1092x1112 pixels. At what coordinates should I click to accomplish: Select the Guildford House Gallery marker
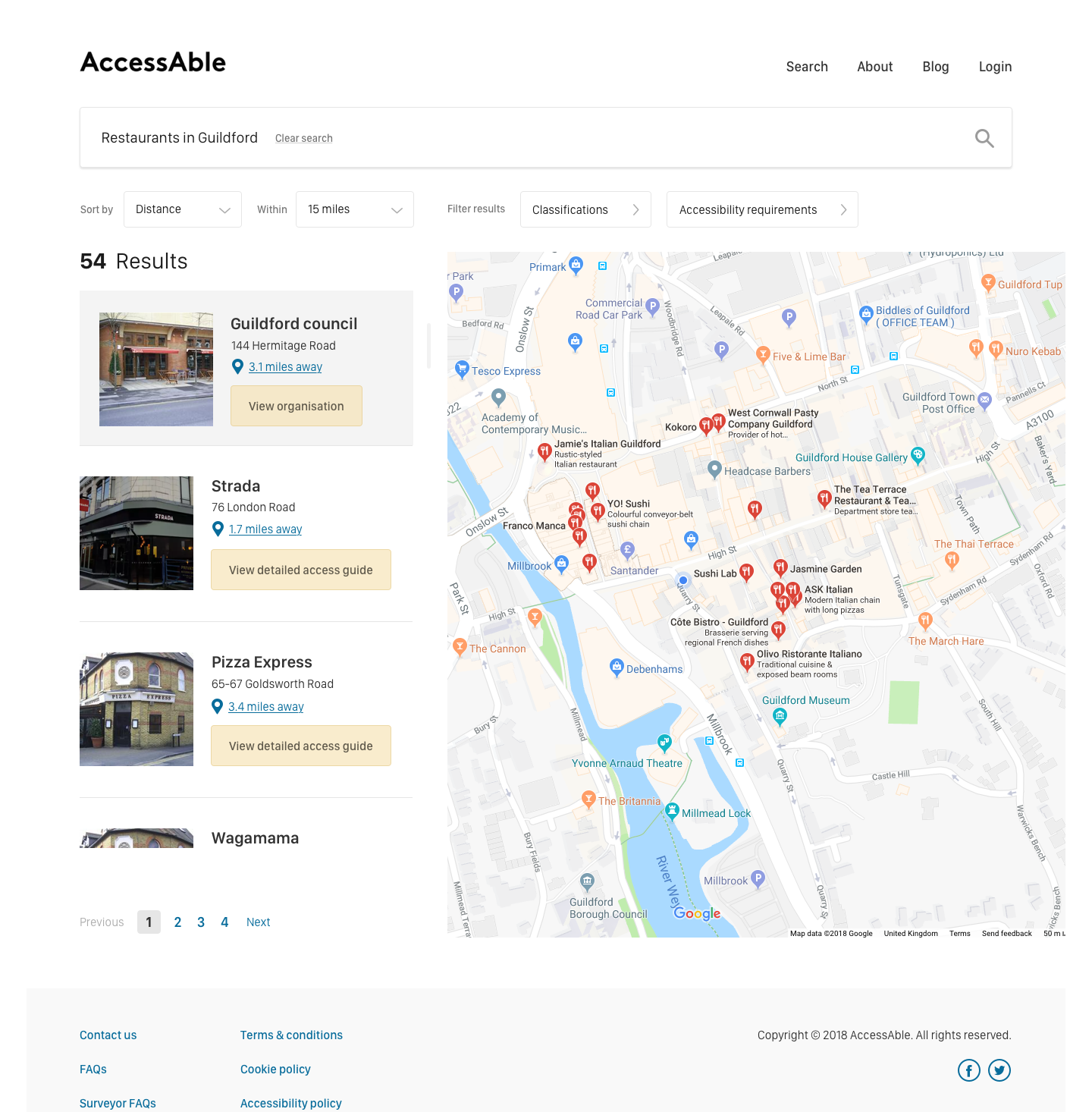[x=918, y=456]
